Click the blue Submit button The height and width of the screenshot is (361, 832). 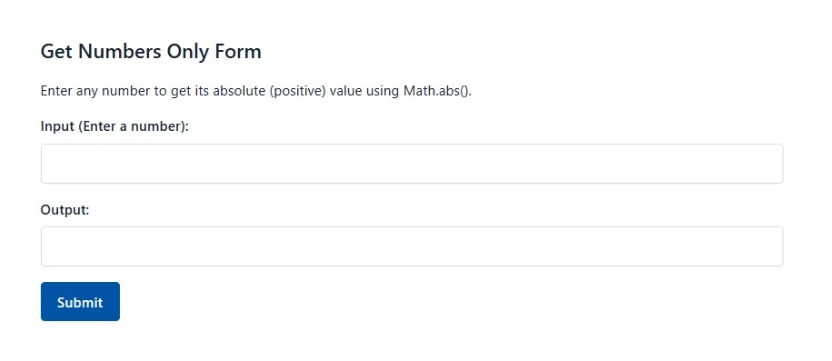(80, 302)
